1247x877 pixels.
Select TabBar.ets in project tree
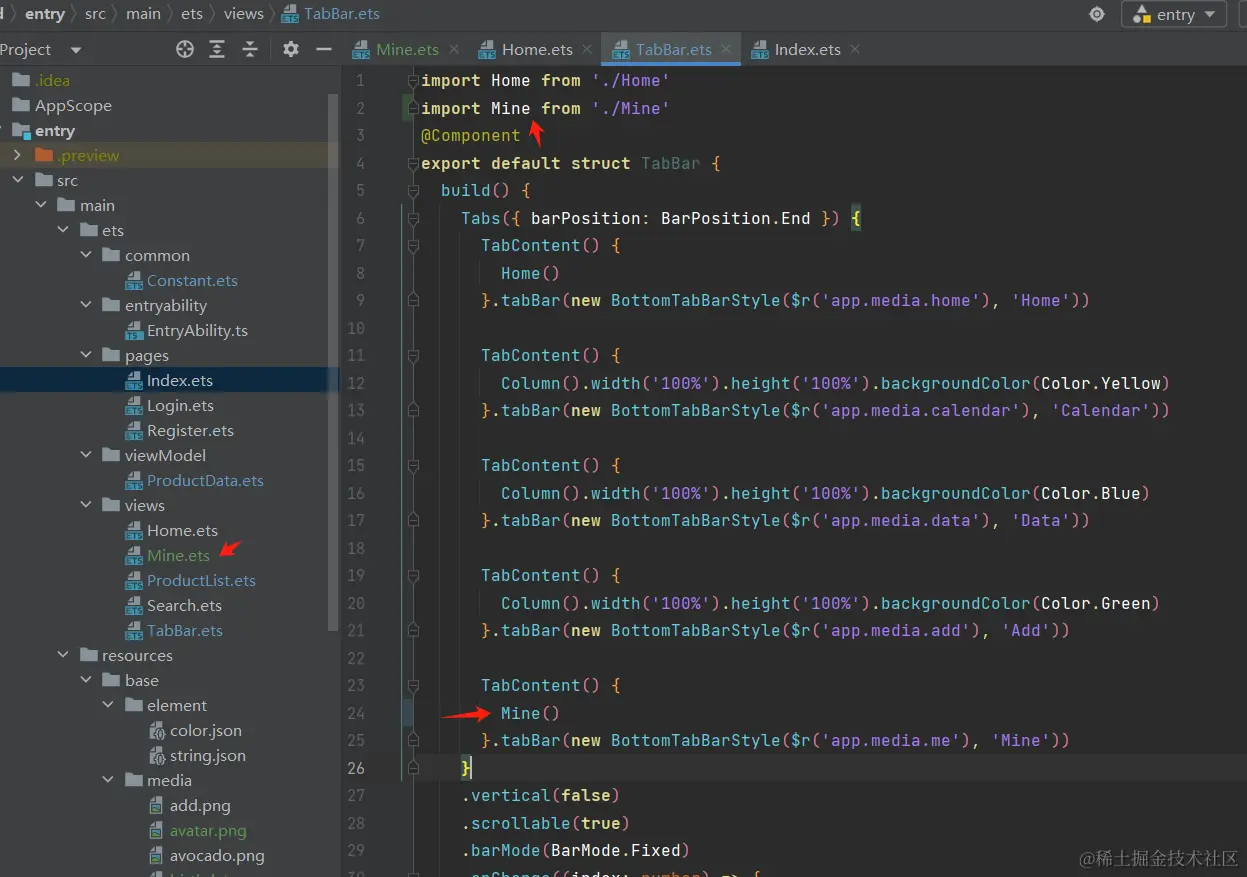[185, 630]
